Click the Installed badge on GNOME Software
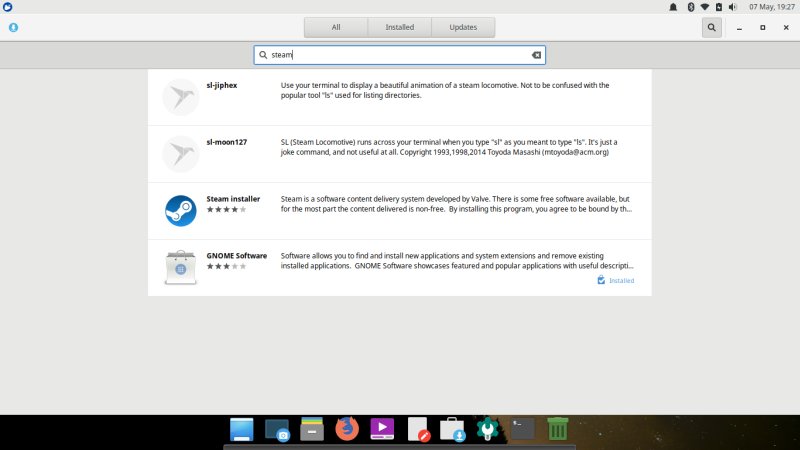The image size is (800, 450). pyautogui.click(x=615, y=280)
